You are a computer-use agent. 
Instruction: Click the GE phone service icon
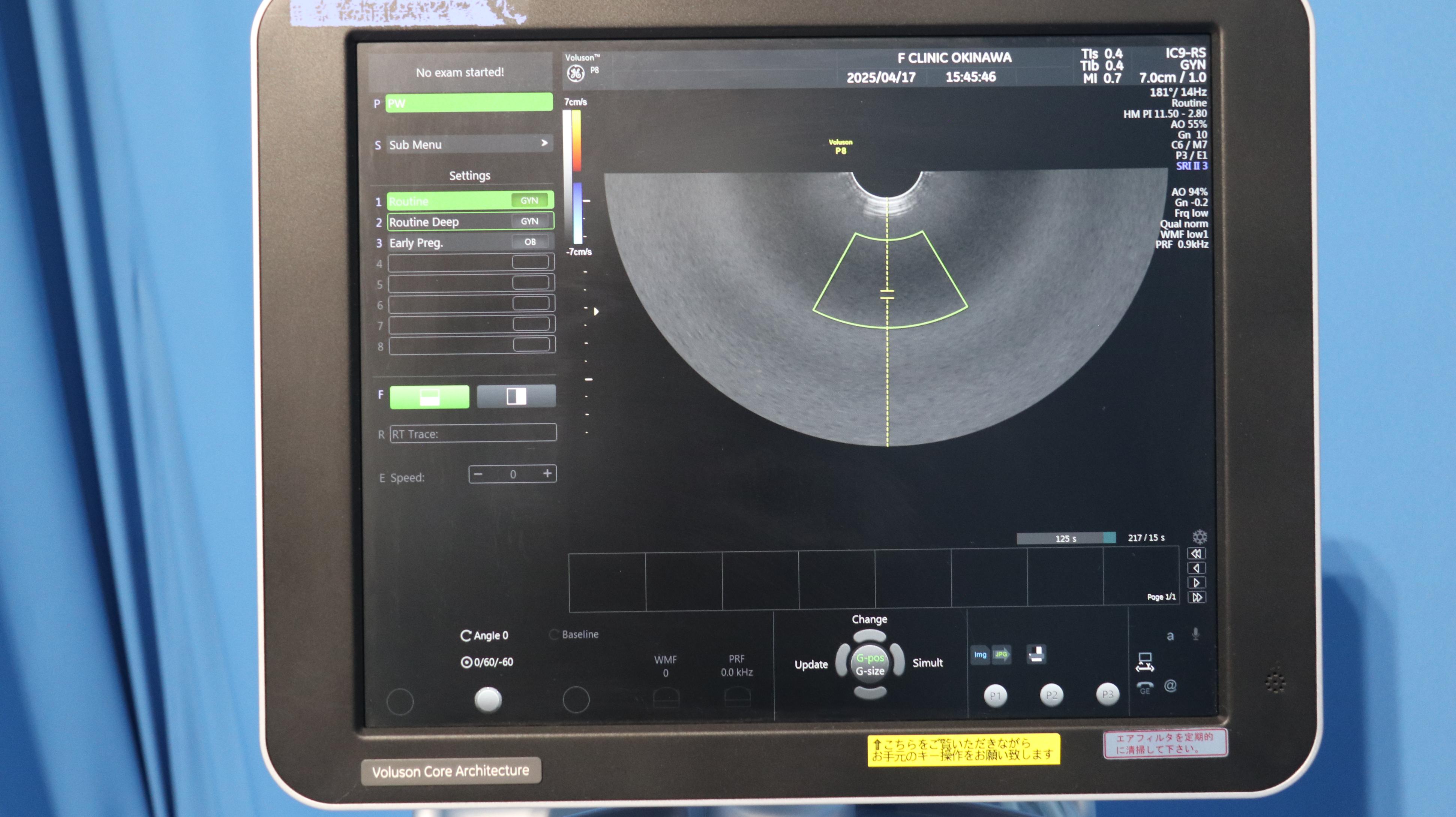point(1144,688)
